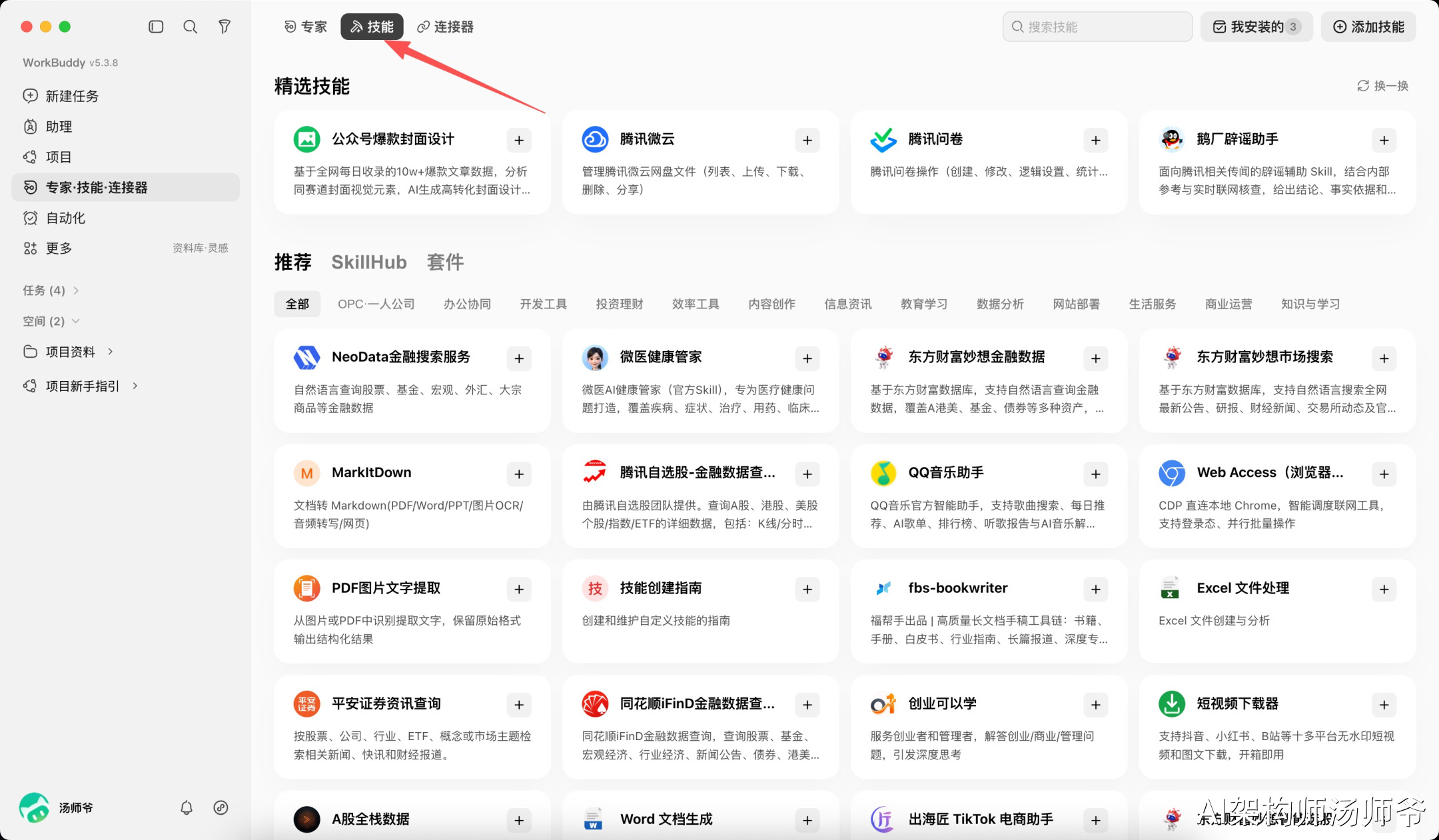Add 微医健康管家 using its plus icon
The width and height of the screenshot is (1439, 840).
point(807,358)
